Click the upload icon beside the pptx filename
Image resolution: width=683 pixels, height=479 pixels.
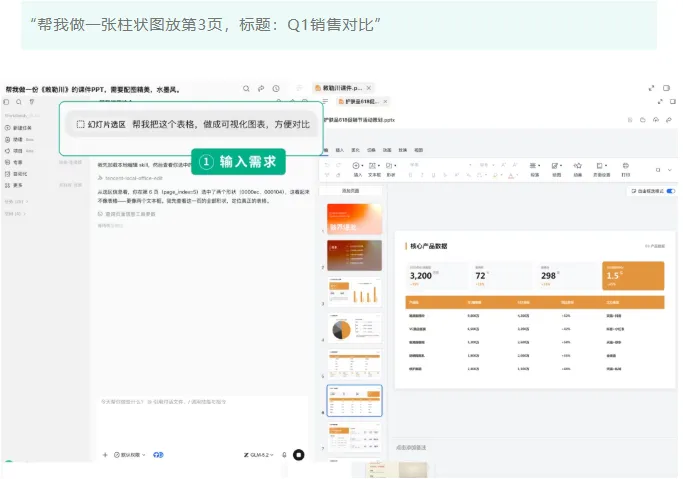[656, 120]
